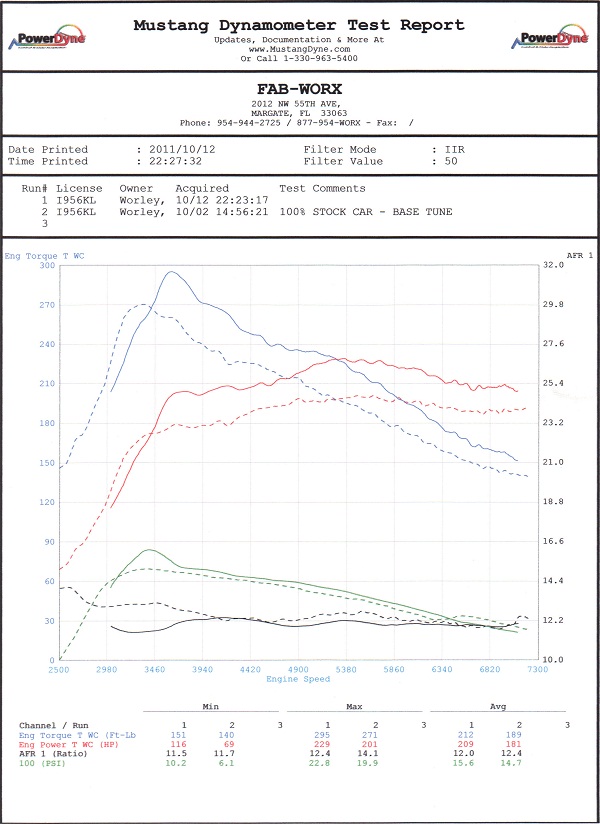This screenshot has width=600, height=824.
Task: Click max PSI value 22.8
Action: (x=320, y=764)
